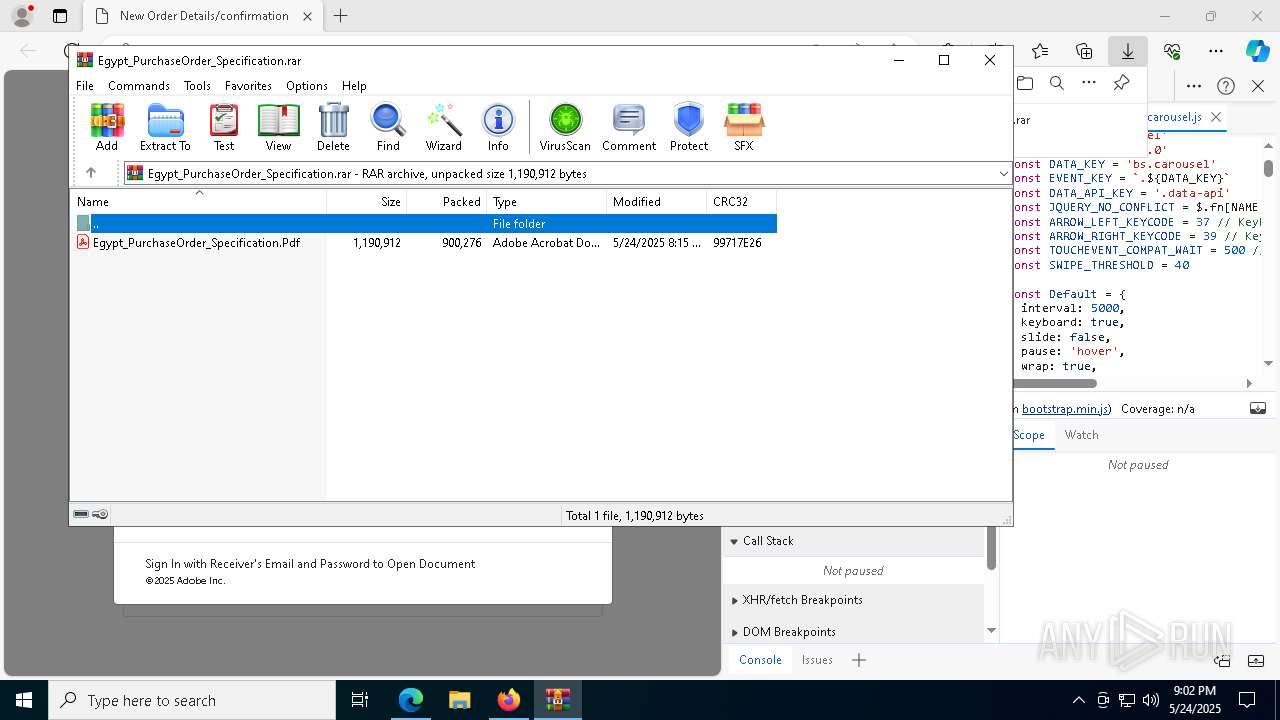This screenshot has width=1280, height=720.
Task: Open Edge downloads icon in browser toolbar
Action: [x=1128, y=51]
